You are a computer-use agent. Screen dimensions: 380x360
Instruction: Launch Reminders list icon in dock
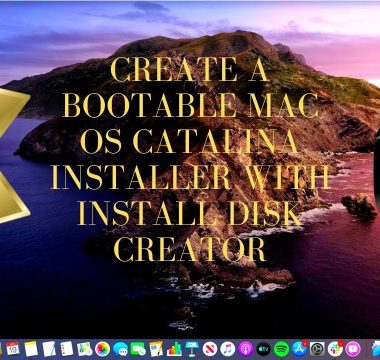(x=67, y=349)
